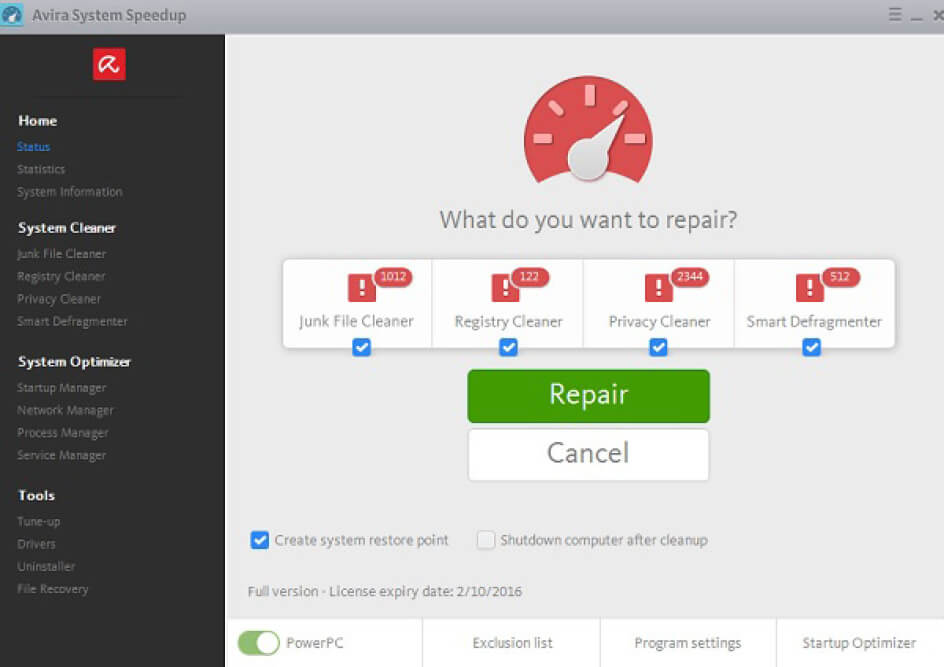Click the Registry Cleaner alert icon
The height and width of the screenshot is (667, 944).
[x=505, y=288]
